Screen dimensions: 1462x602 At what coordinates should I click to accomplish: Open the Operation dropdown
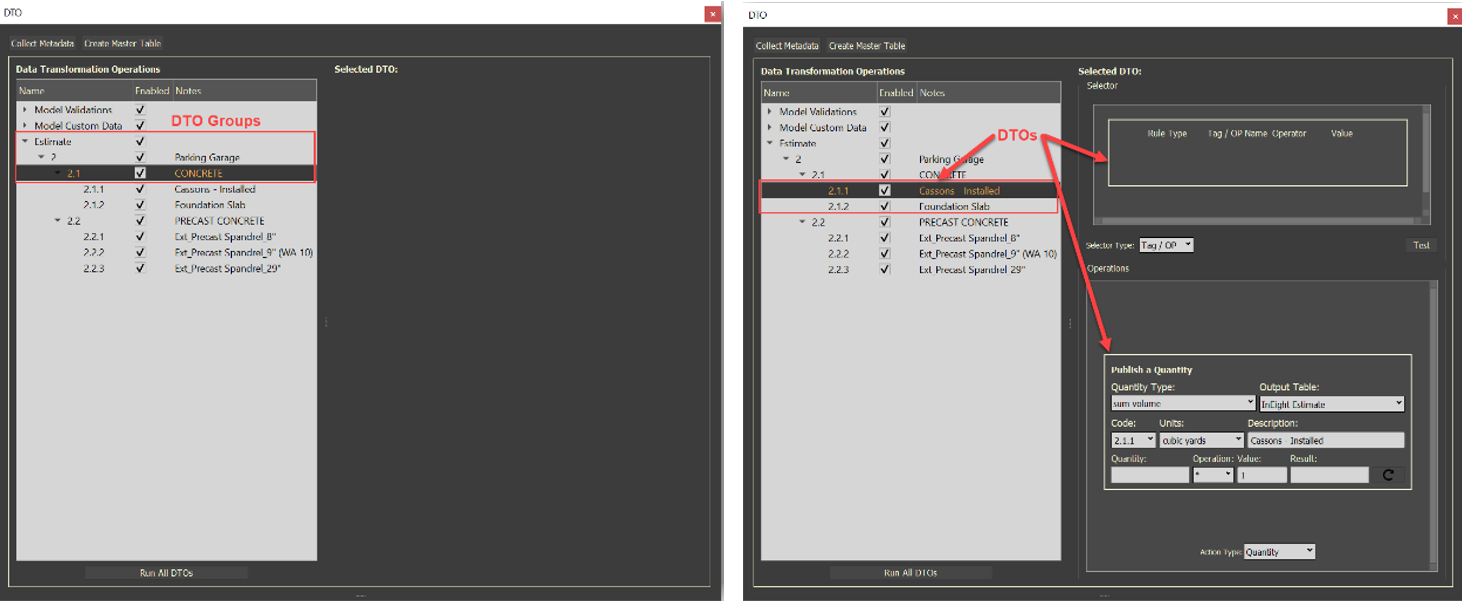pos(1213,476)
